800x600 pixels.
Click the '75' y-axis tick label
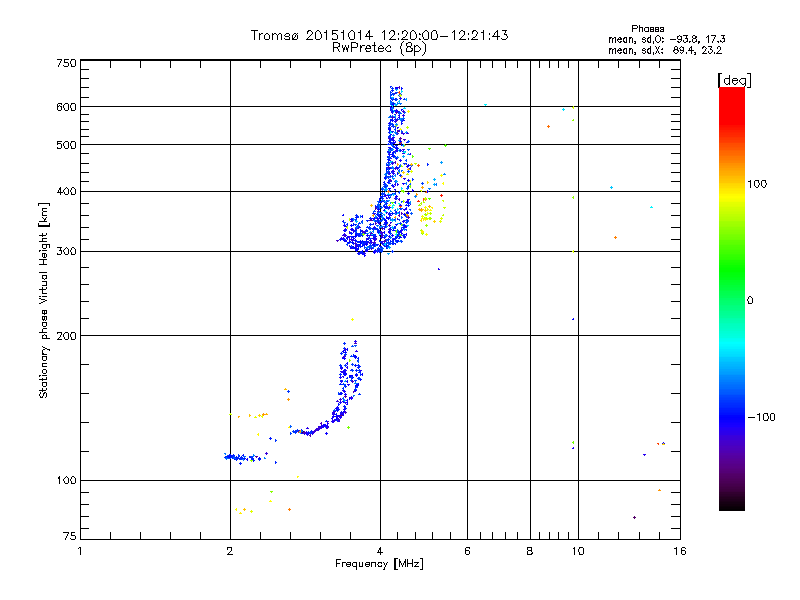pos(70,536)
